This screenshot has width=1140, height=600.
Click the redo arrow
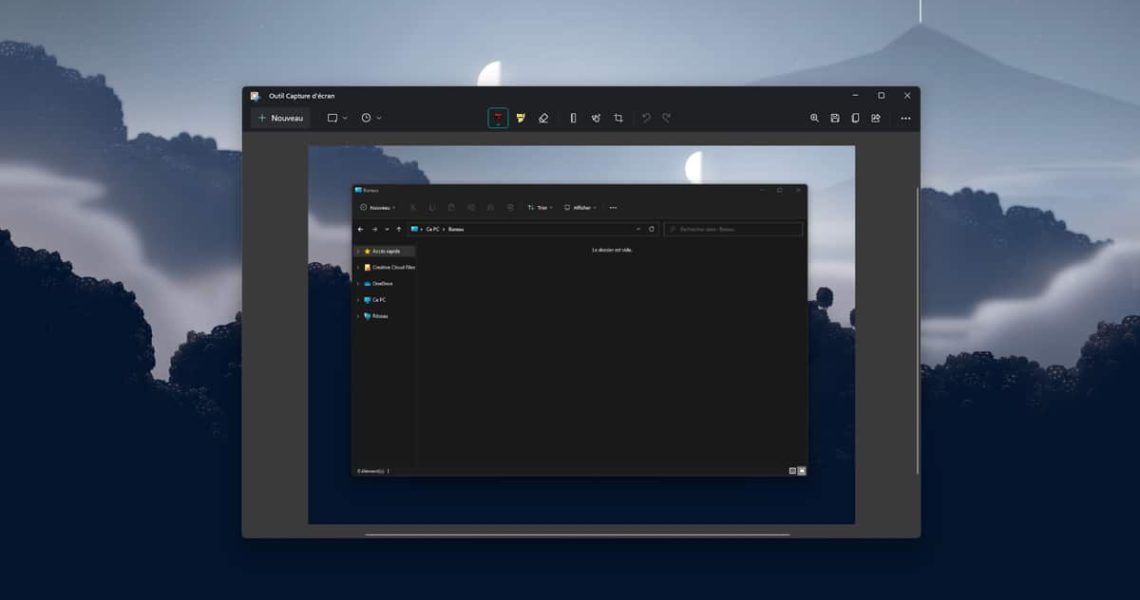pos(666,118)
